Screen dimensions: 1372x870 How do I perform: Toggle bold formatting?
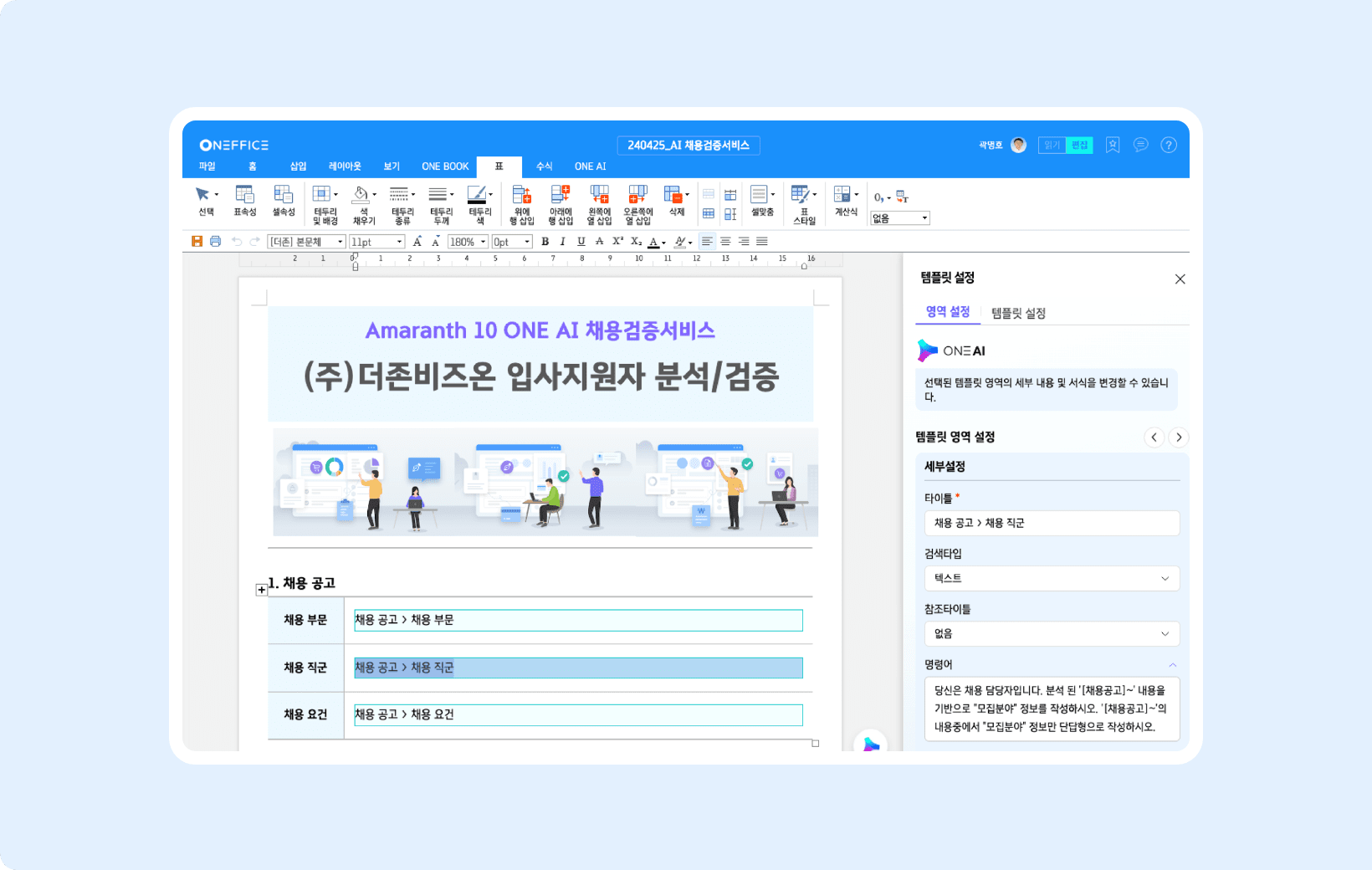point(545,242)
